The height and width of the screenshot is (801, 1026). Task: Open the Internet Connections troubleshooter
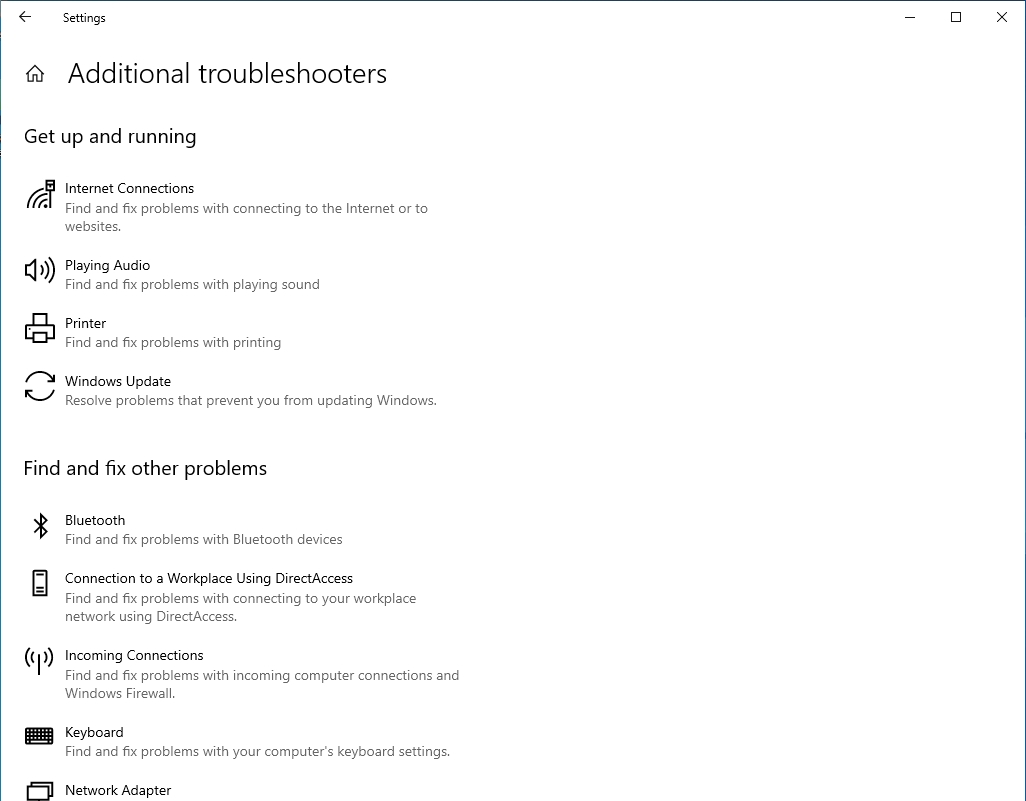tap(130, 188)
